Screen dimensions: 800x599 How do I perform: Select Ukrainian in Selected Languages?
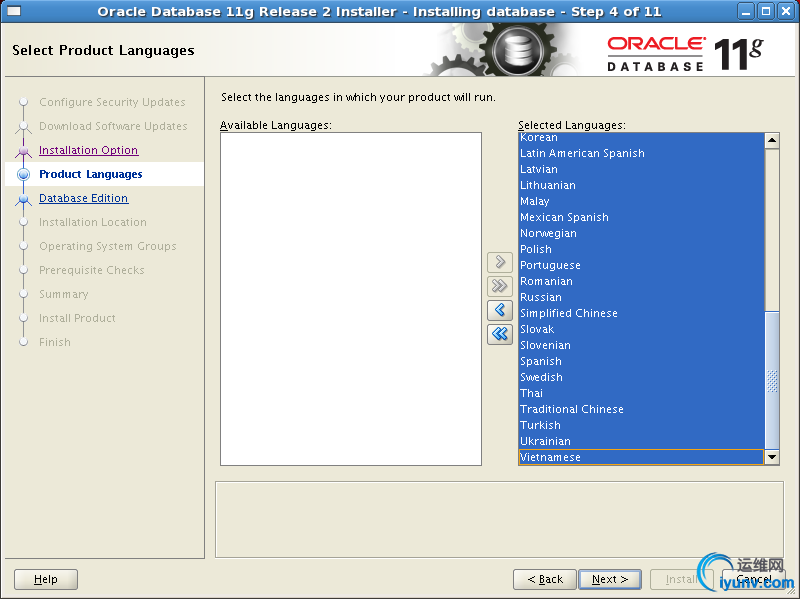coord(641,441)
